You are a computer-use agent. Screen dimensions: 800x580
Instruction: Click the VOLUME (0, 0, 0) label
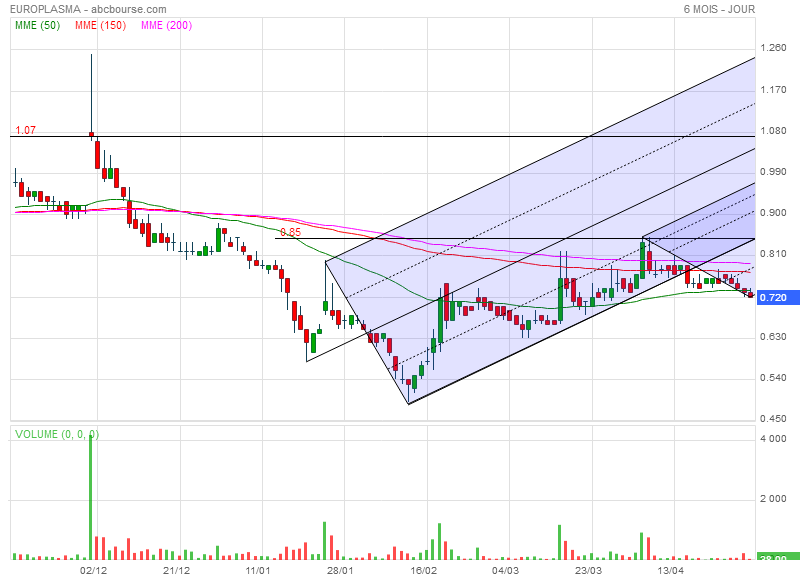point(57,434)
